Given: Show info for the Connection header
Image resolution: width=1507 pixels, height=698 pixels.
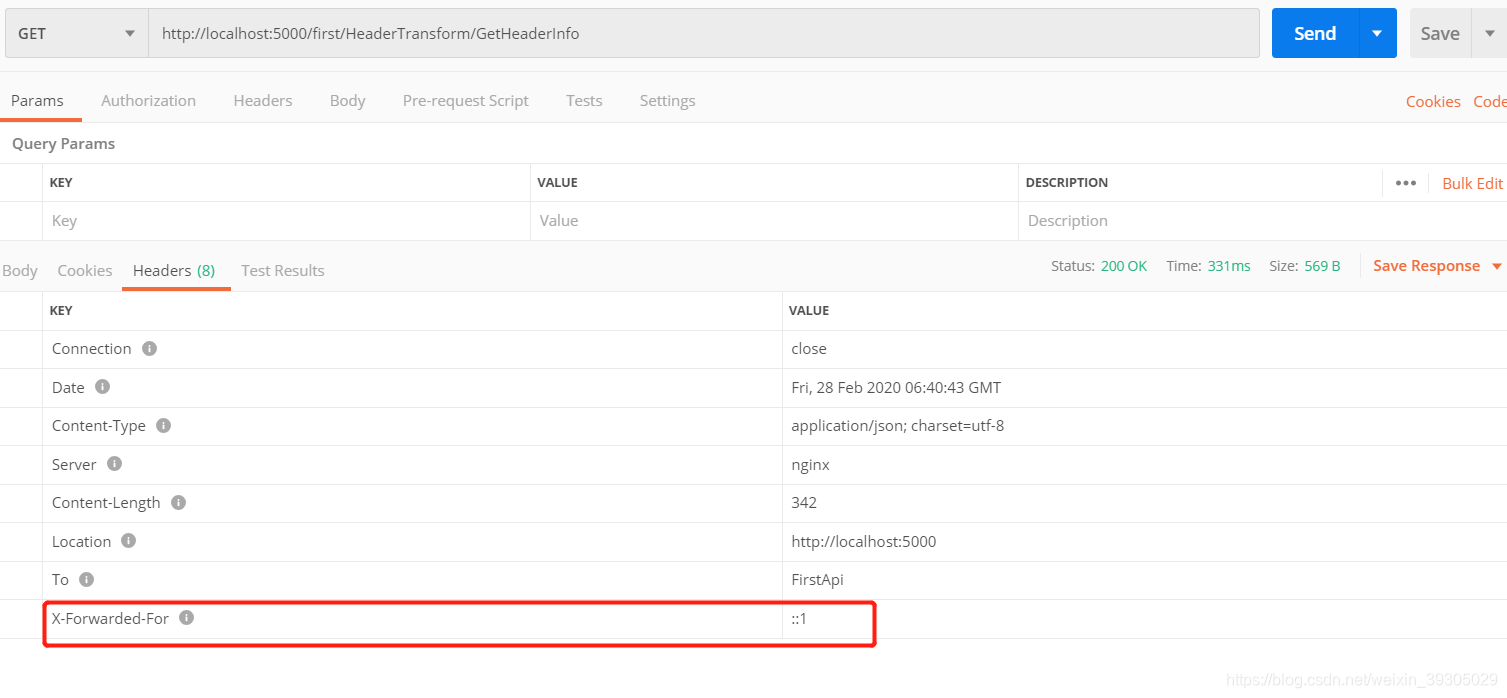Looking at the screenshot, I should click(149, 348).
